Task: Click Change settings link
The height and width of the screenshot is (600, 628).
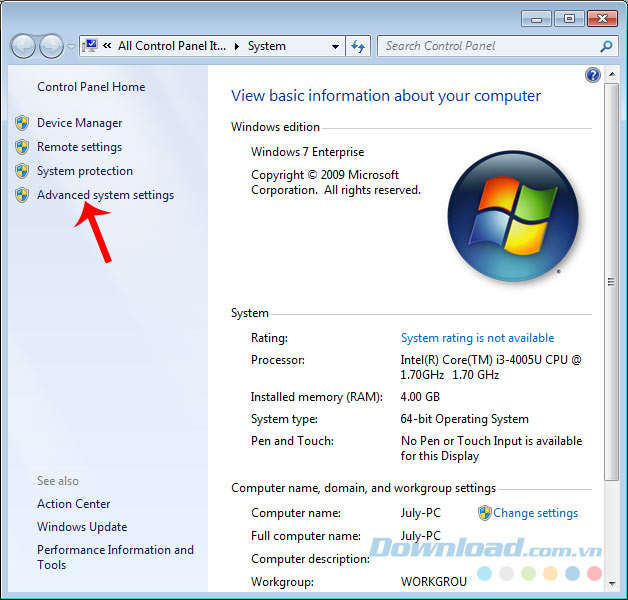Action: 535,513
